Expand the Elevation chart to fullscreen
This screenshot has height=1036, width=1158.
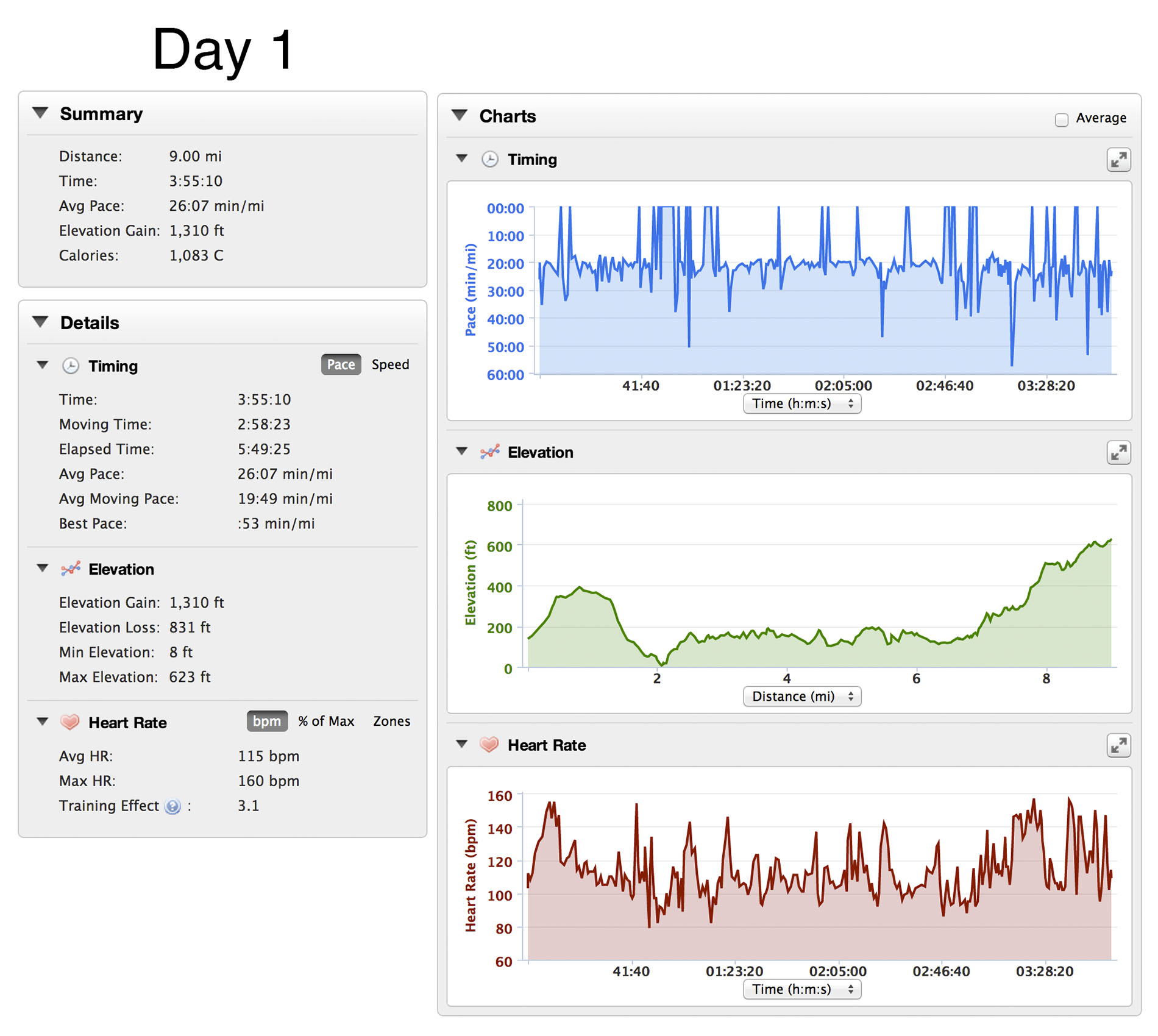pyautogui.click(x=1118, y=453)
